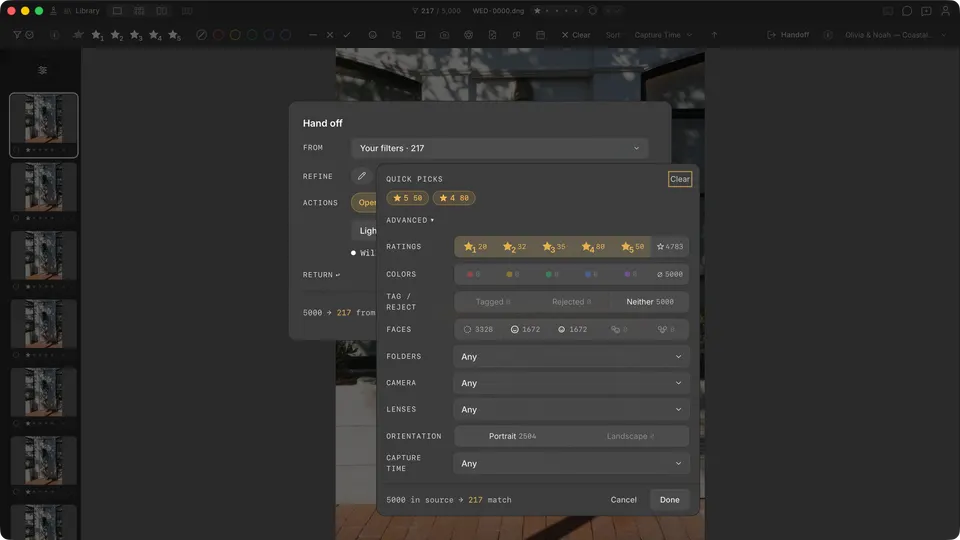
Task: Click the single image view icon
Action: (117, 11)
